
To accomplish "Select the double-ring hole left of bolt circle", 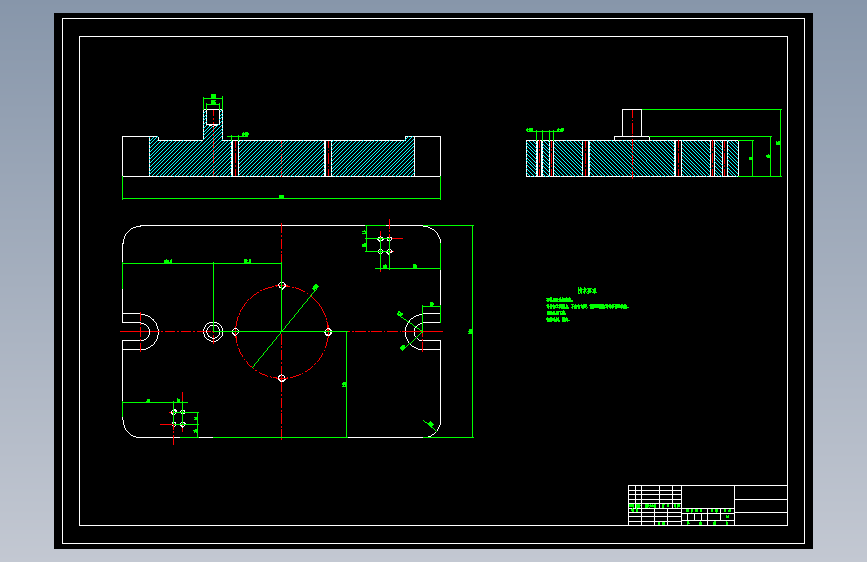I will click(x=213, y=332).
